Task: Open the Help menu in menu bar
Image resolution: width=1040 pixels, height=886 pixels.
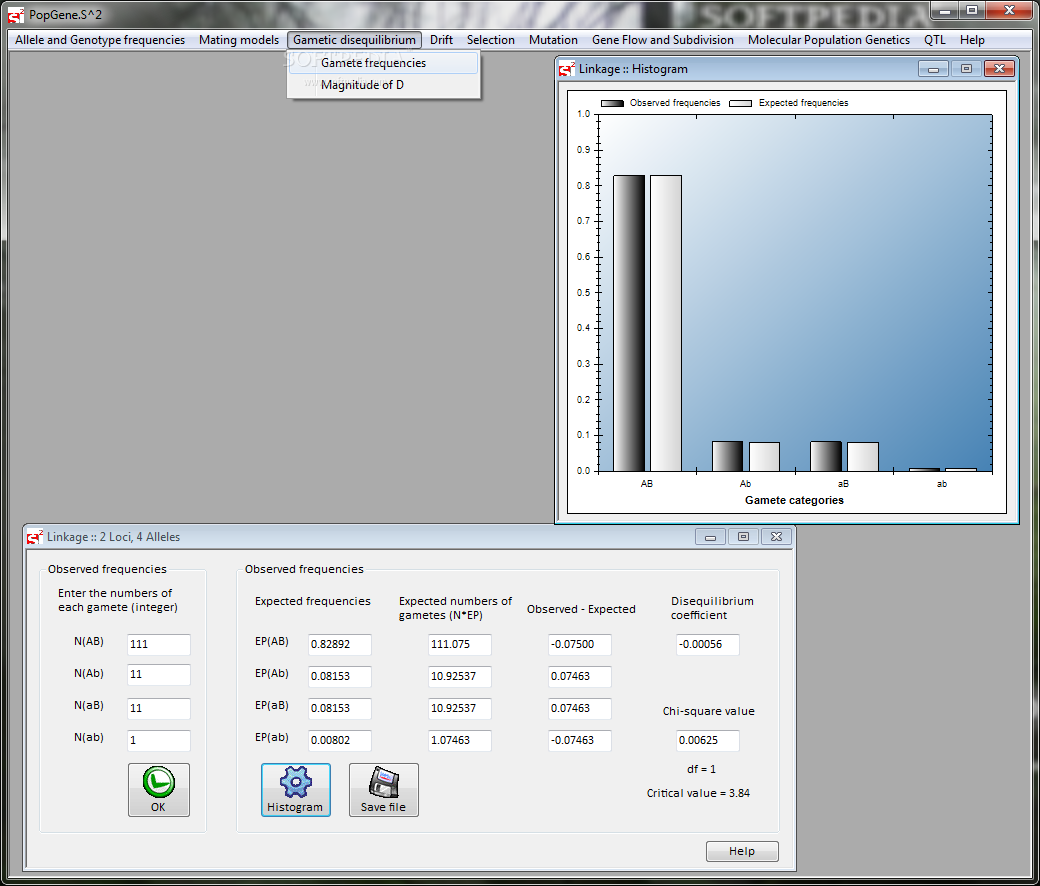Action: point(972,40)
